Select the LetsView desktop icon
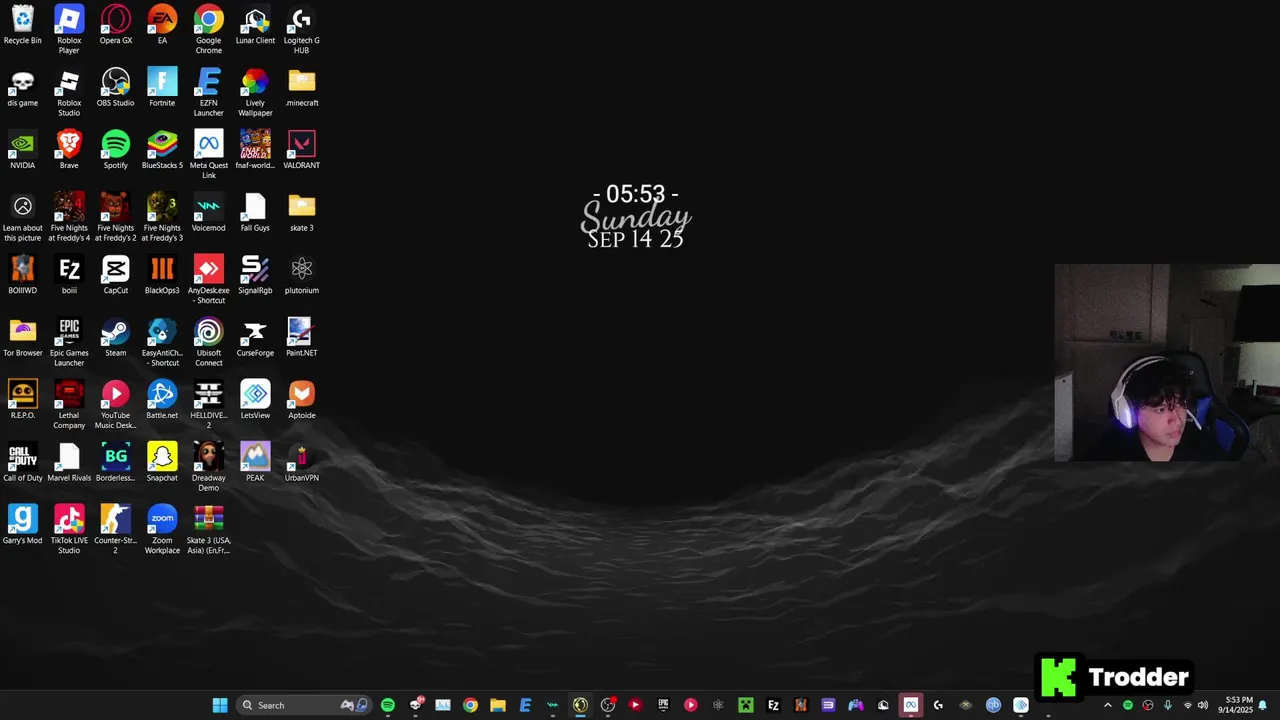 (x=255, y=401)
